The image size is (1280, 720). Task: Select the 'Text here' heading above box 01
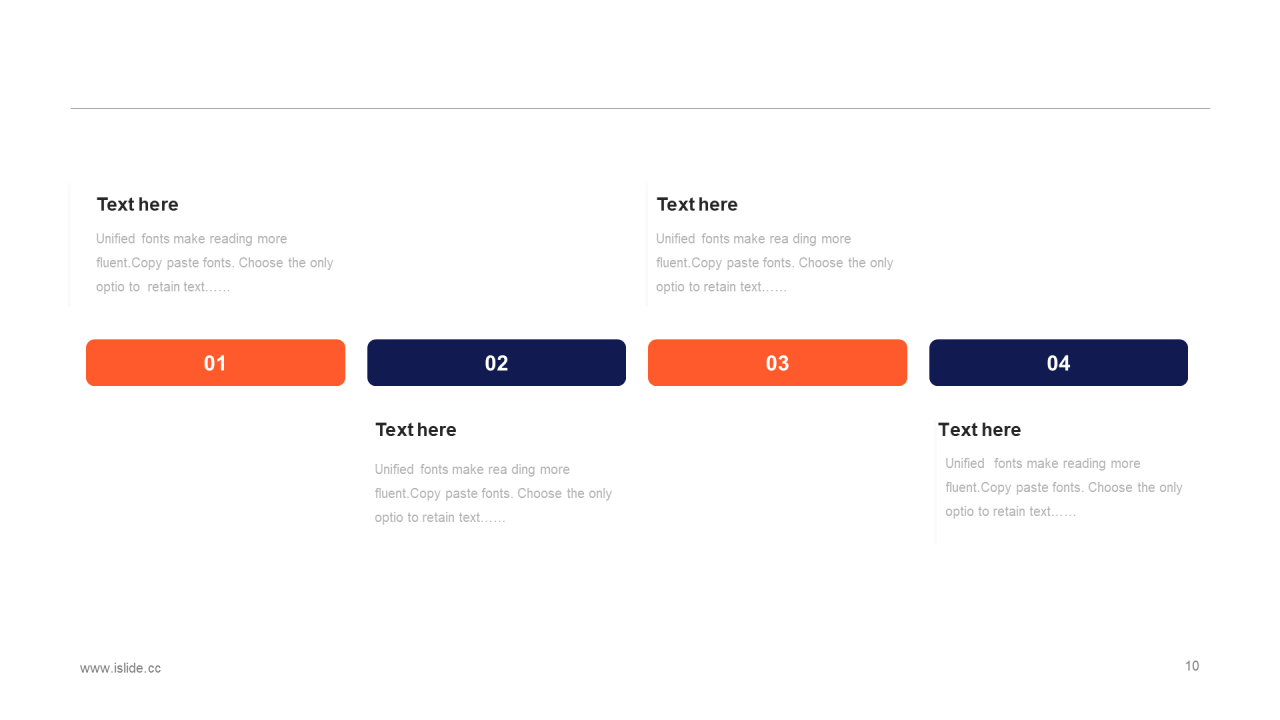137,204
